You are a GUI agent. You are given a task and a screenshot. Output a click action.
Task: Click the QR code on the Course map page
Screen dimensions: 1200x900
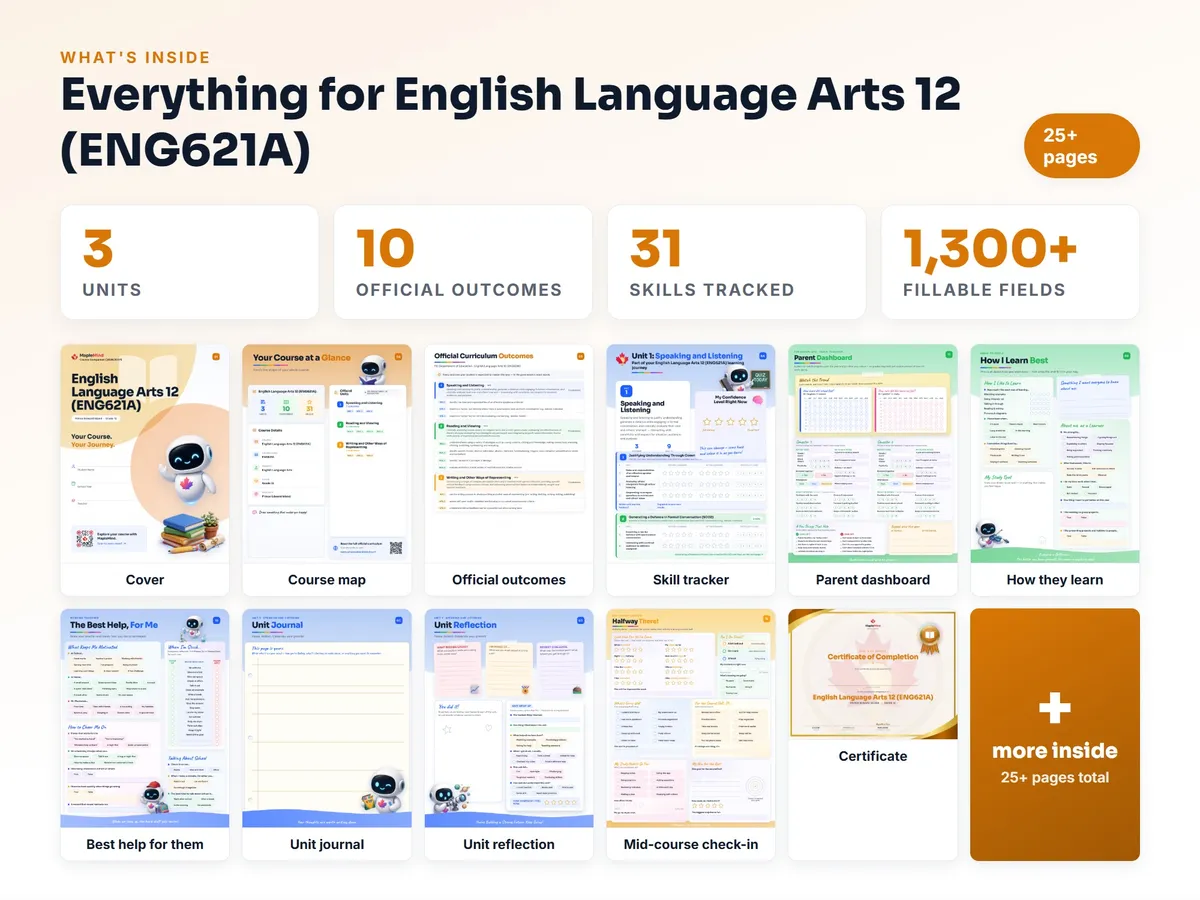(395, 547)
